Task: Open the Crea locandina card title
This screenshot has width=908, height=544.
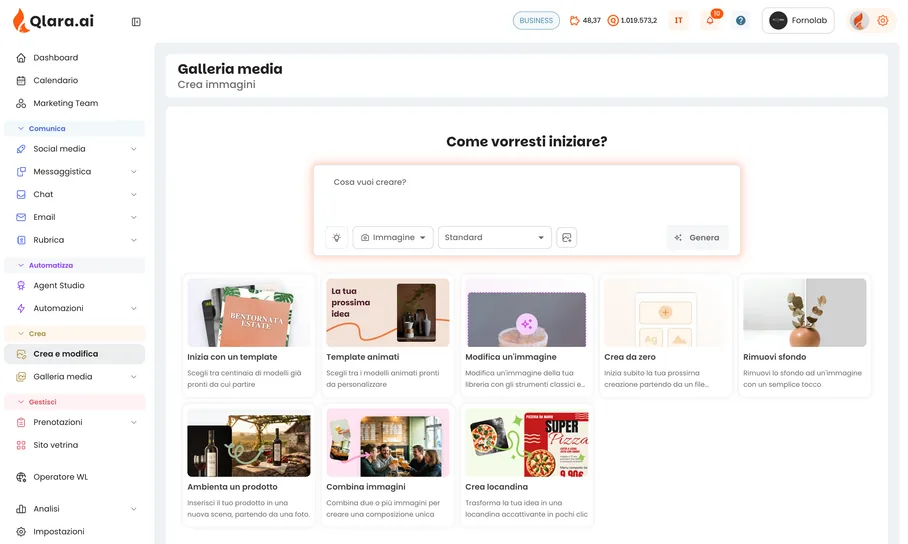Action: click(x=496, y=487)
